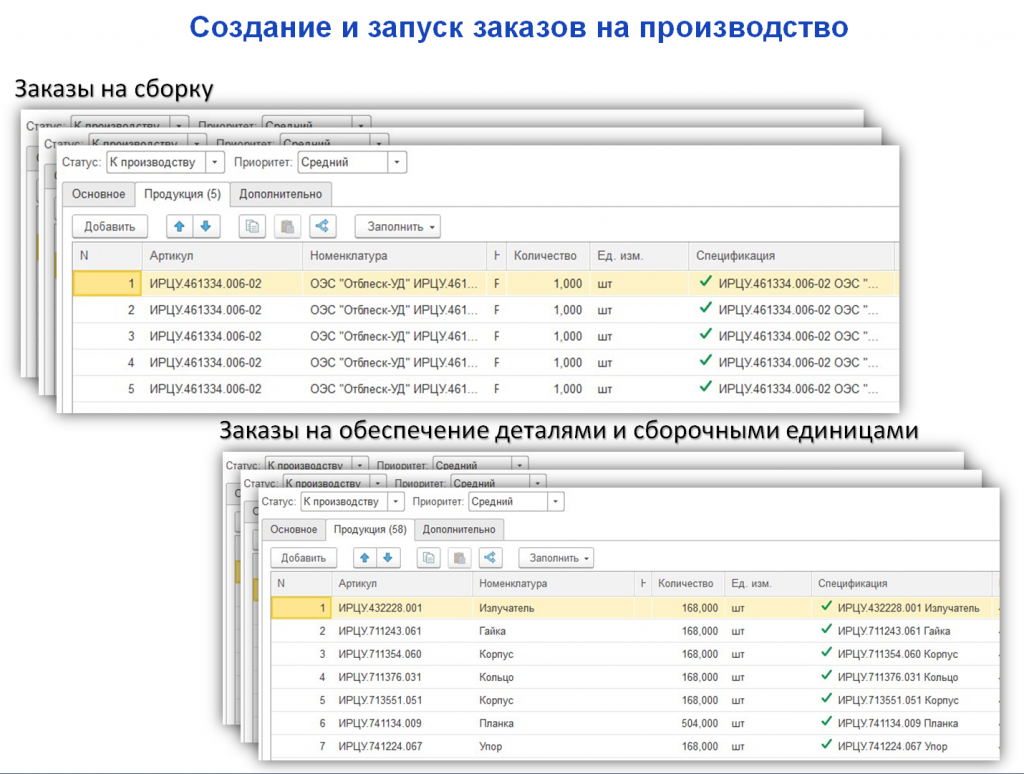Switch to the Основное tab beside Продукция (58)
The image size is (1024, 774).
pos(294,529)
